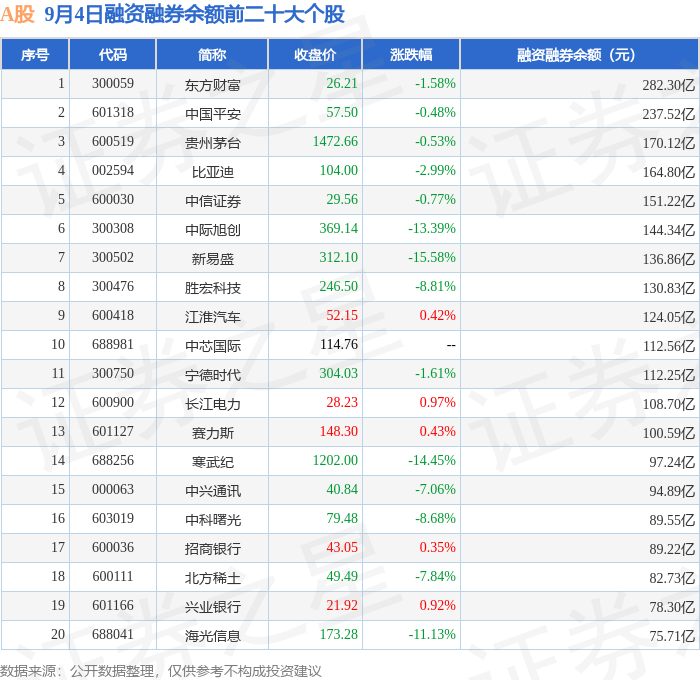Click stock code 000063
700x680 pixels.
coord(113,490)
